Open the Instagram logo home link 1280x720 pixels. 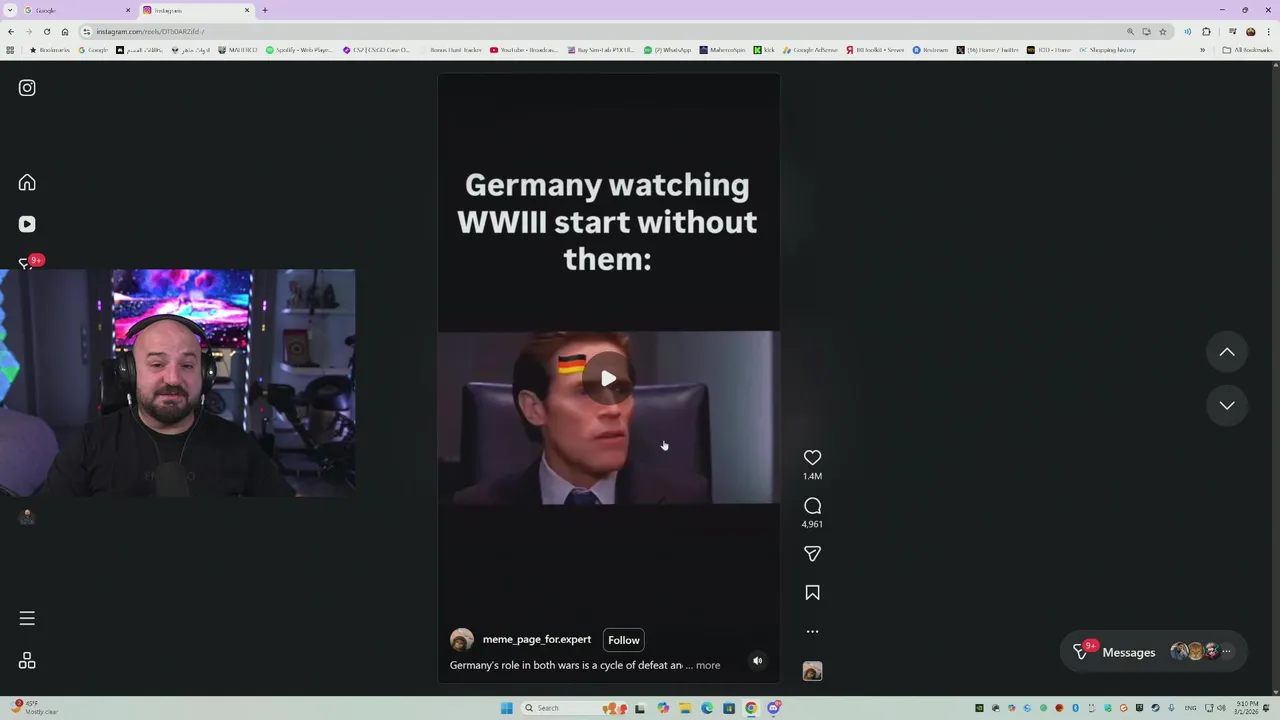click(27, 88)
